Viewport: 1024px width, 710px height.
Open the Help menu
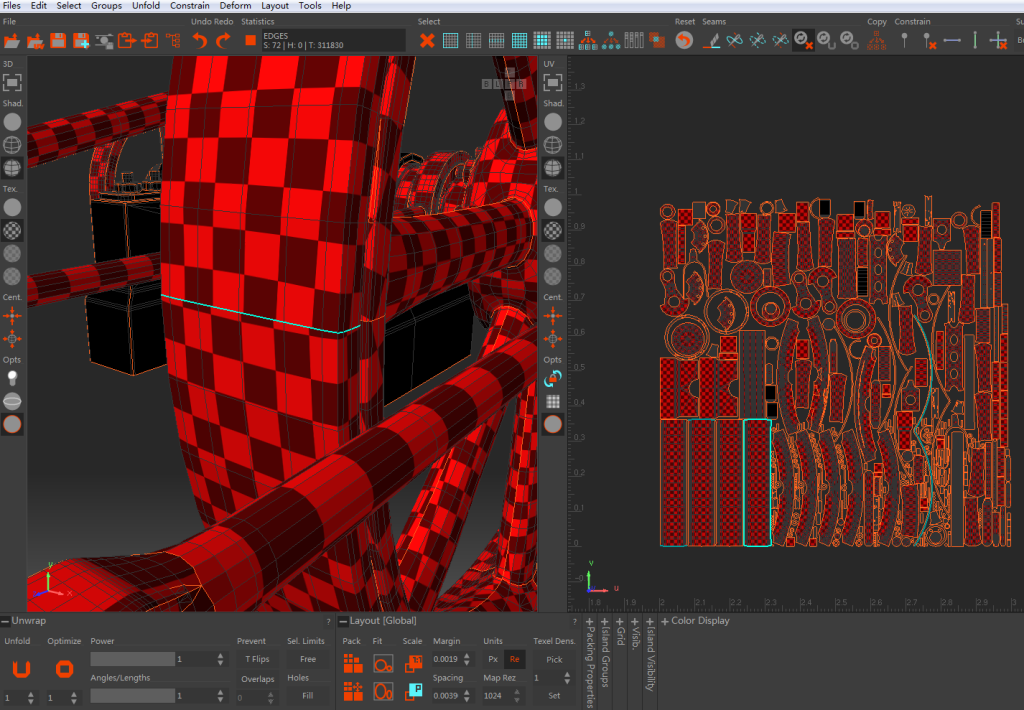coord(341,5)
